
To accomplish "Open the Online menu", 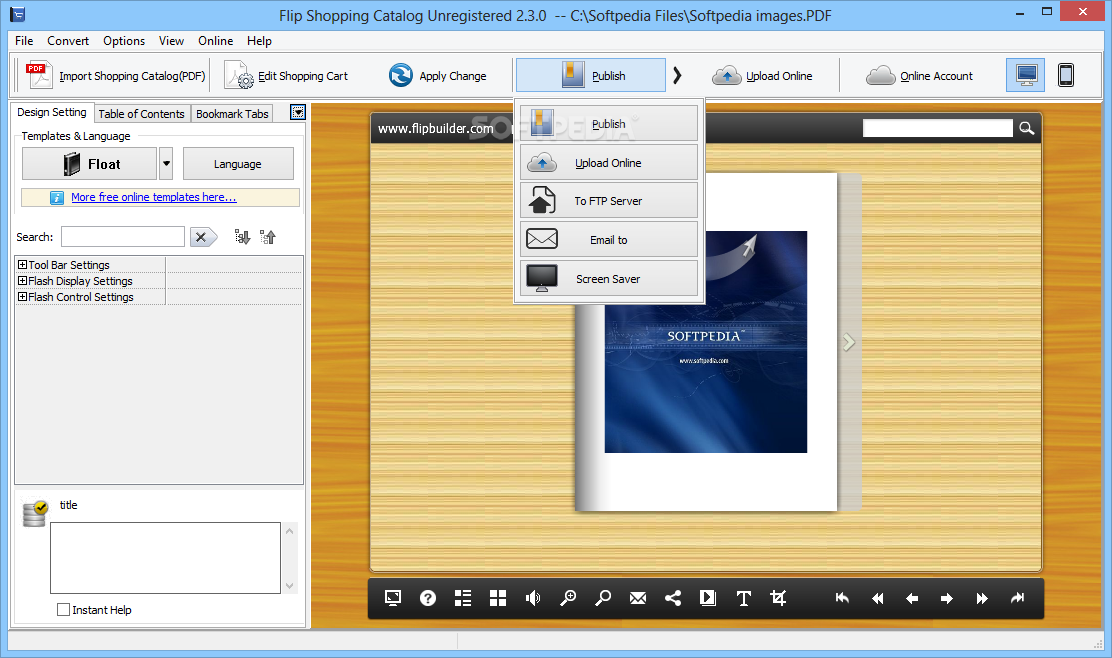I will (216, 41).
